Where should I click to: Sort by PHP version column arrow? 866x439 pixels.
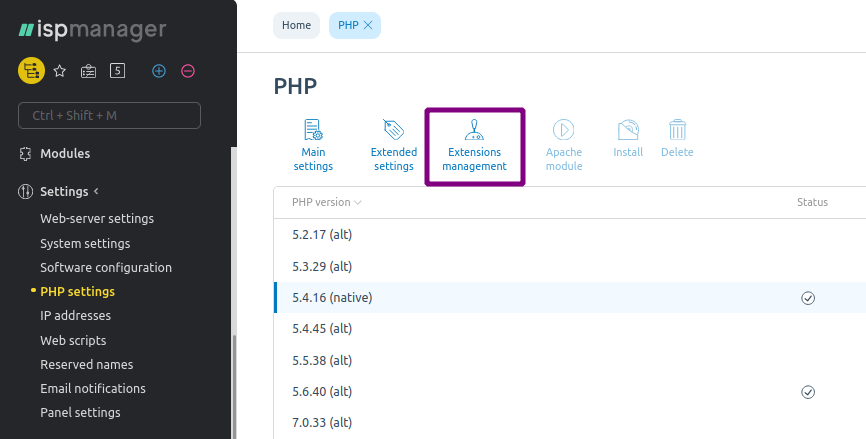(x=358, y=203)
